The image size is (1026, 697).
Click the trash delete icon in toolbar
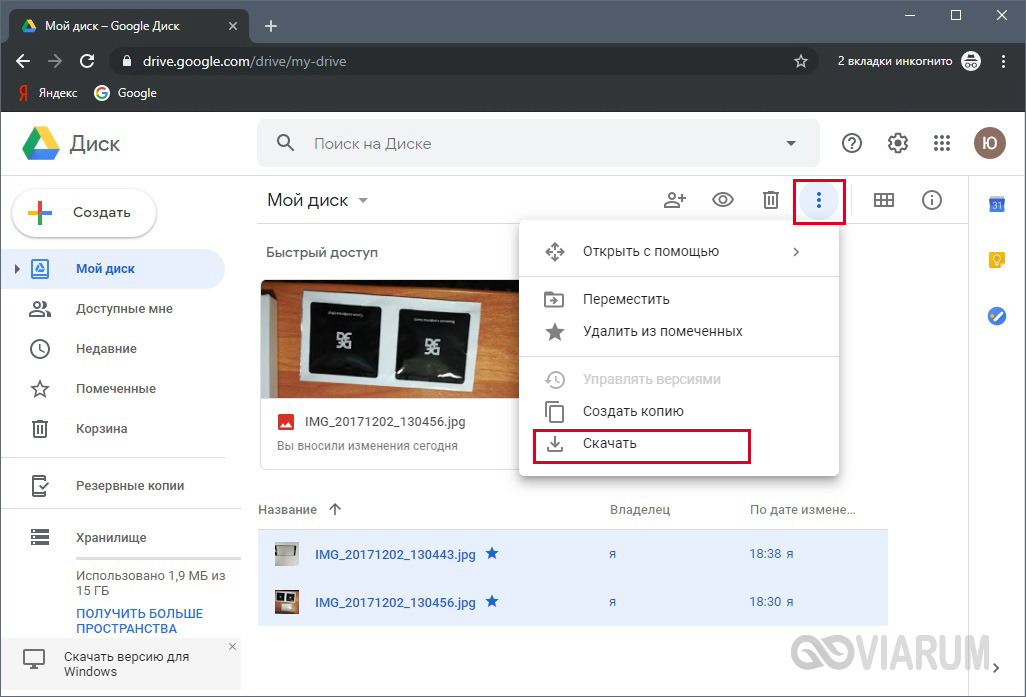(x=770, y=200)
